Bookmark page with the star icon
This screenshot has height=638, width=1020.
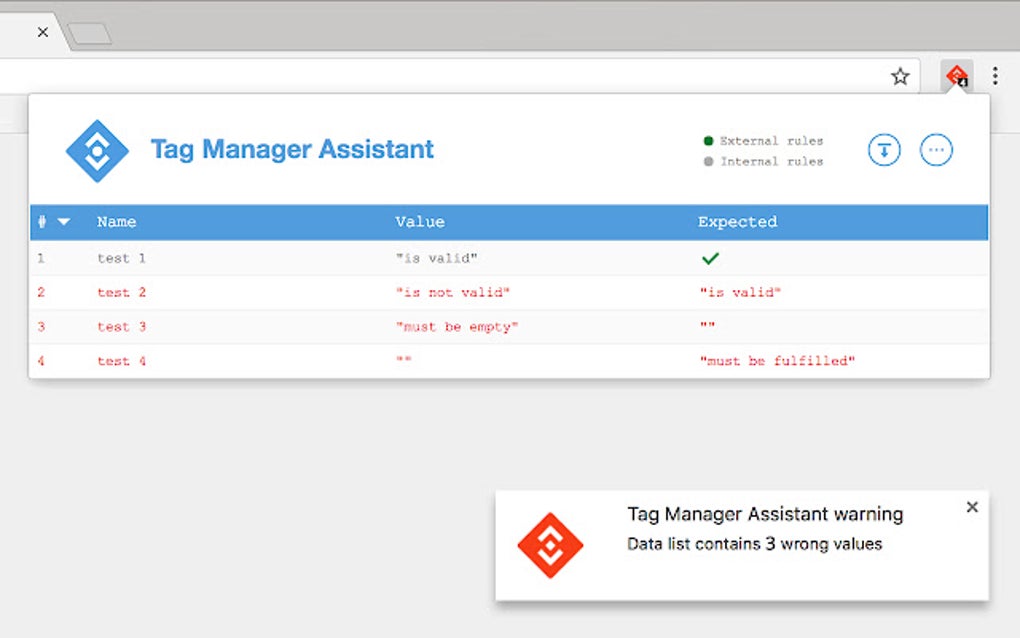pyautogui.click(x=900, y=77)
